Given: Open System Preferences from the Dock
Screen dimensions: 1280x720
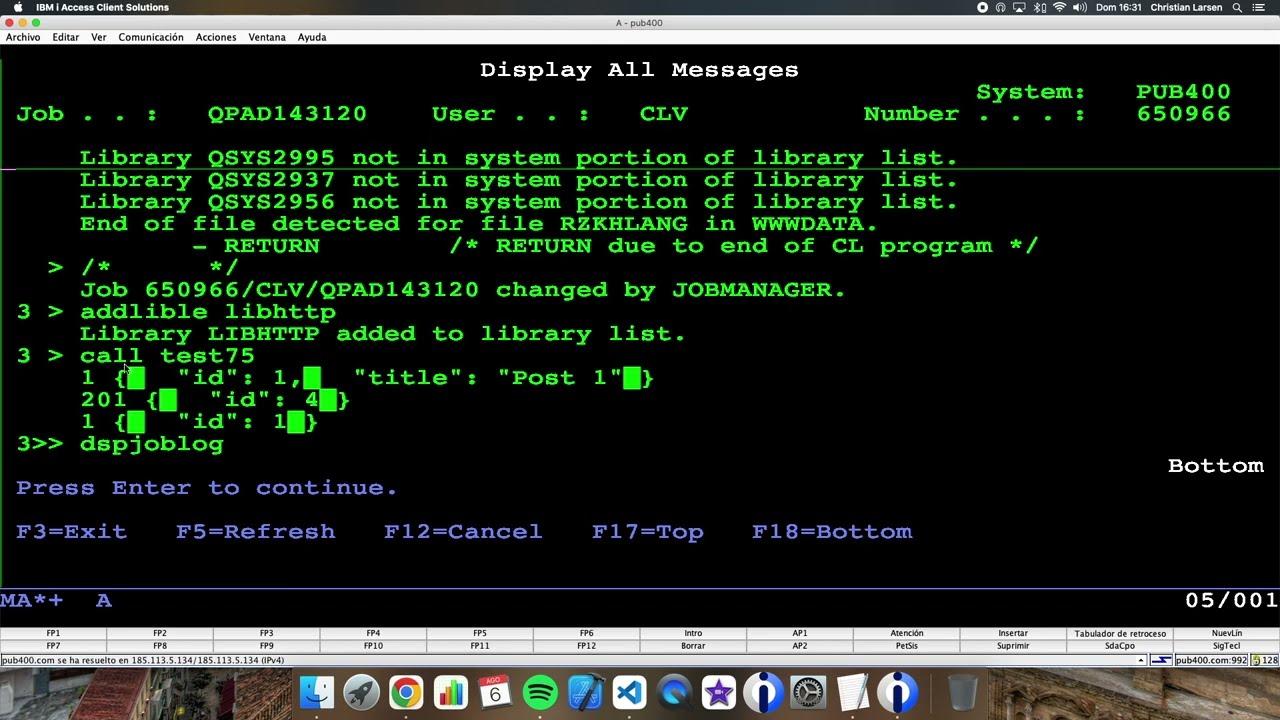Looking at the screenshot, I should [x=808, y=692].
